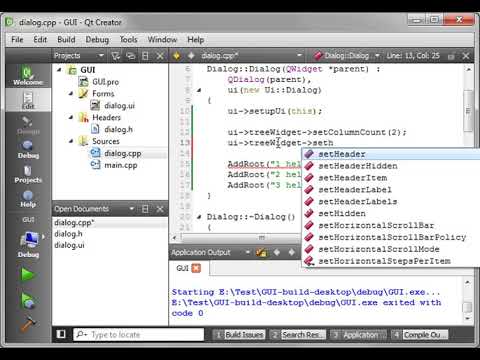Show the Search Results pane

coord(298,334)
